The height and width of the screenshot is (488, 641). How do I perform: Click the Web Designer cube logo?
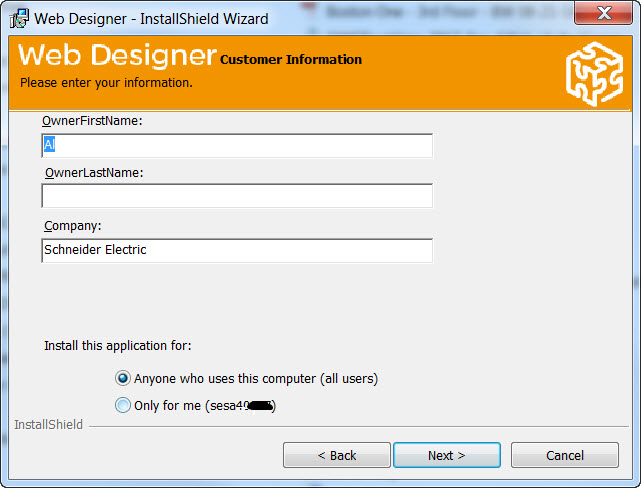[x=595, y=74]
